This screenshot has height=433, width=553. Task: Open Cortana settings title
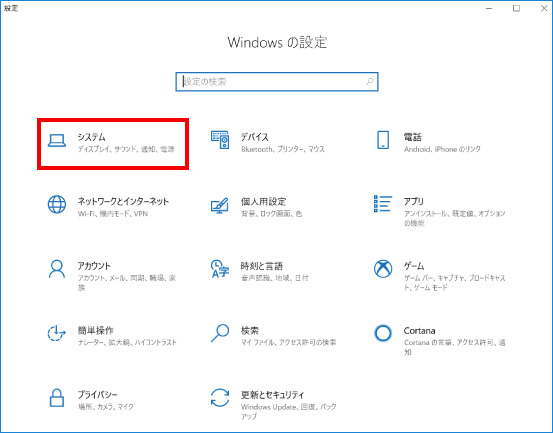419,331
